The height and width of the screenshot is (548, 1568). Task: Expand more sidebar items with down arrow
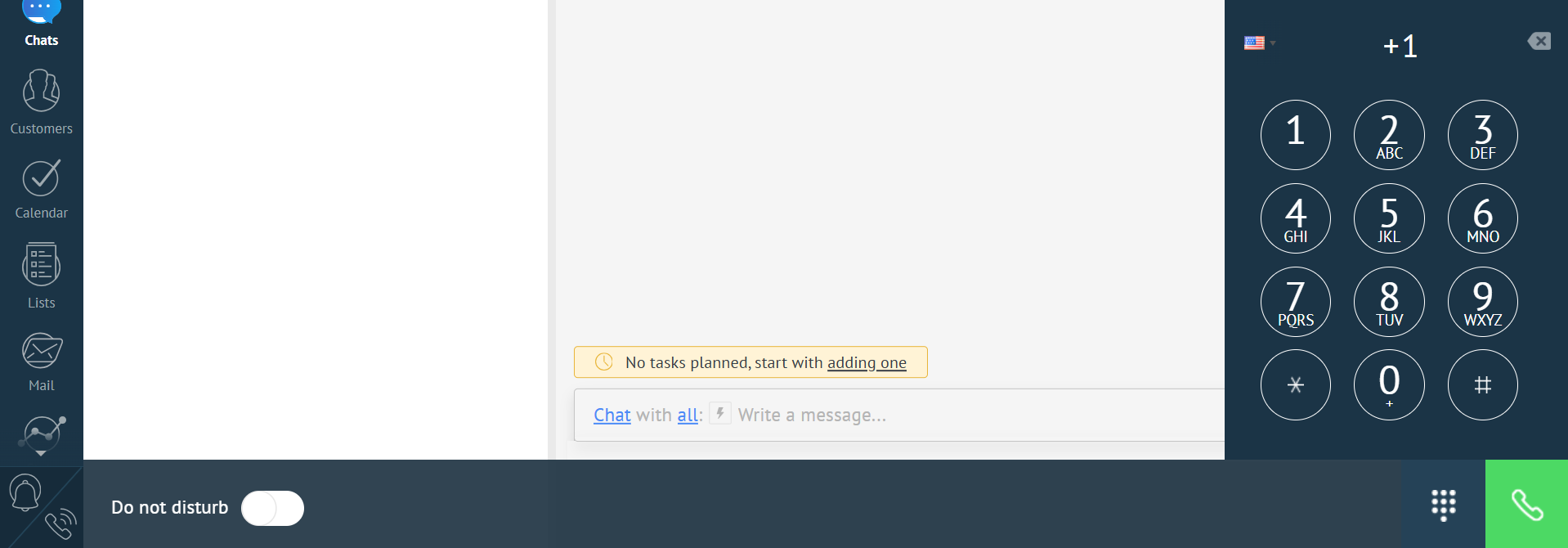41,453
